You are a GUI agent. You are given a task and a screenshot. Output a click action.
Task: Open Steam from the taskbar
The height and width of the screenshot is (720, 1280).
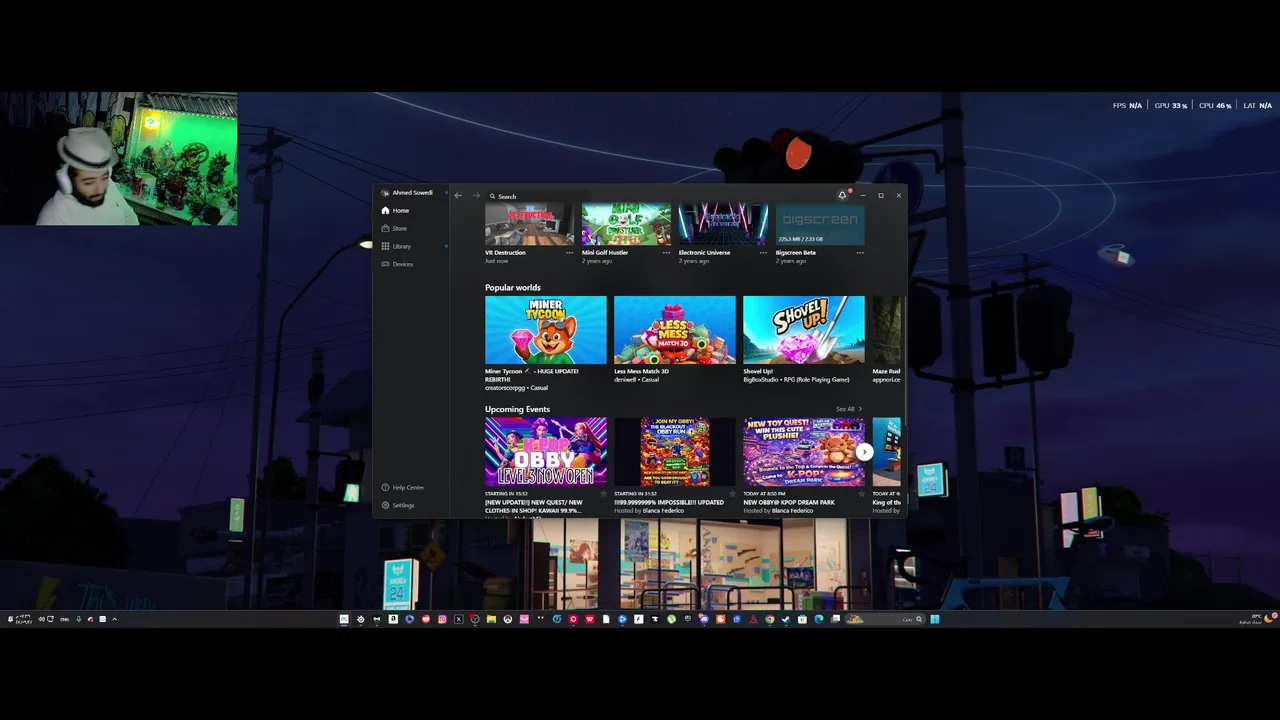[x=786, y=619]
